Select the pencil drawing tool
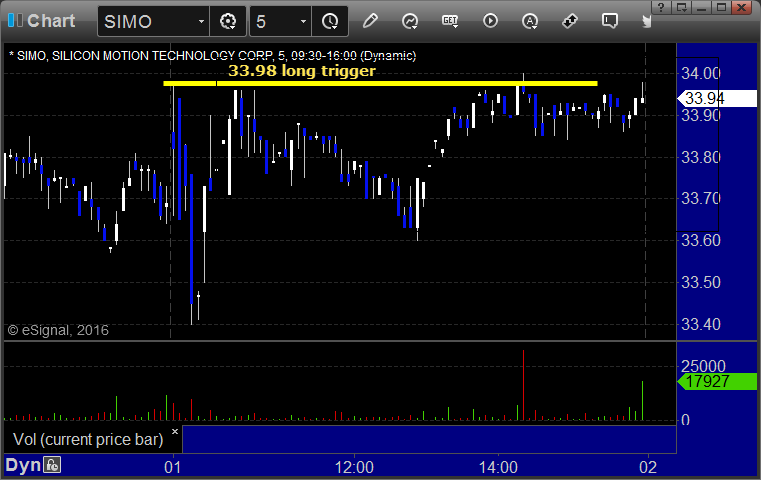761x480 pixels. pos(370,21)
